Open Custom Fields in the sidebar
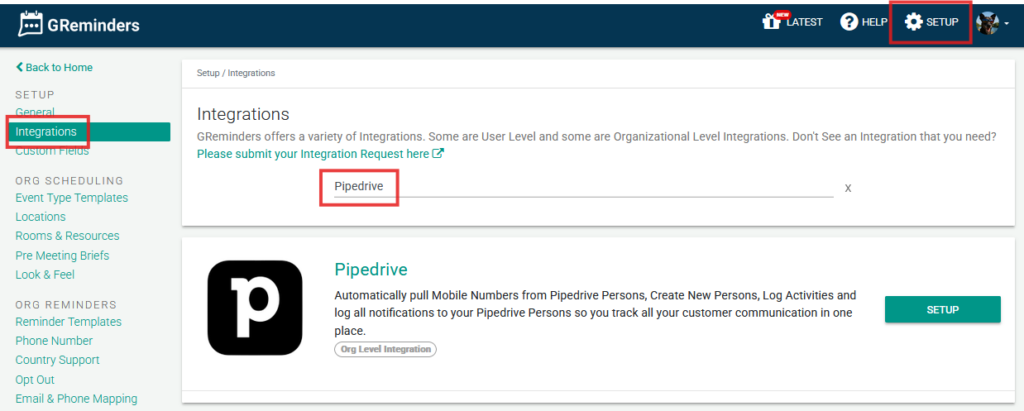Viewport: 1024px width, 411px height. click(x=52, y=151)
